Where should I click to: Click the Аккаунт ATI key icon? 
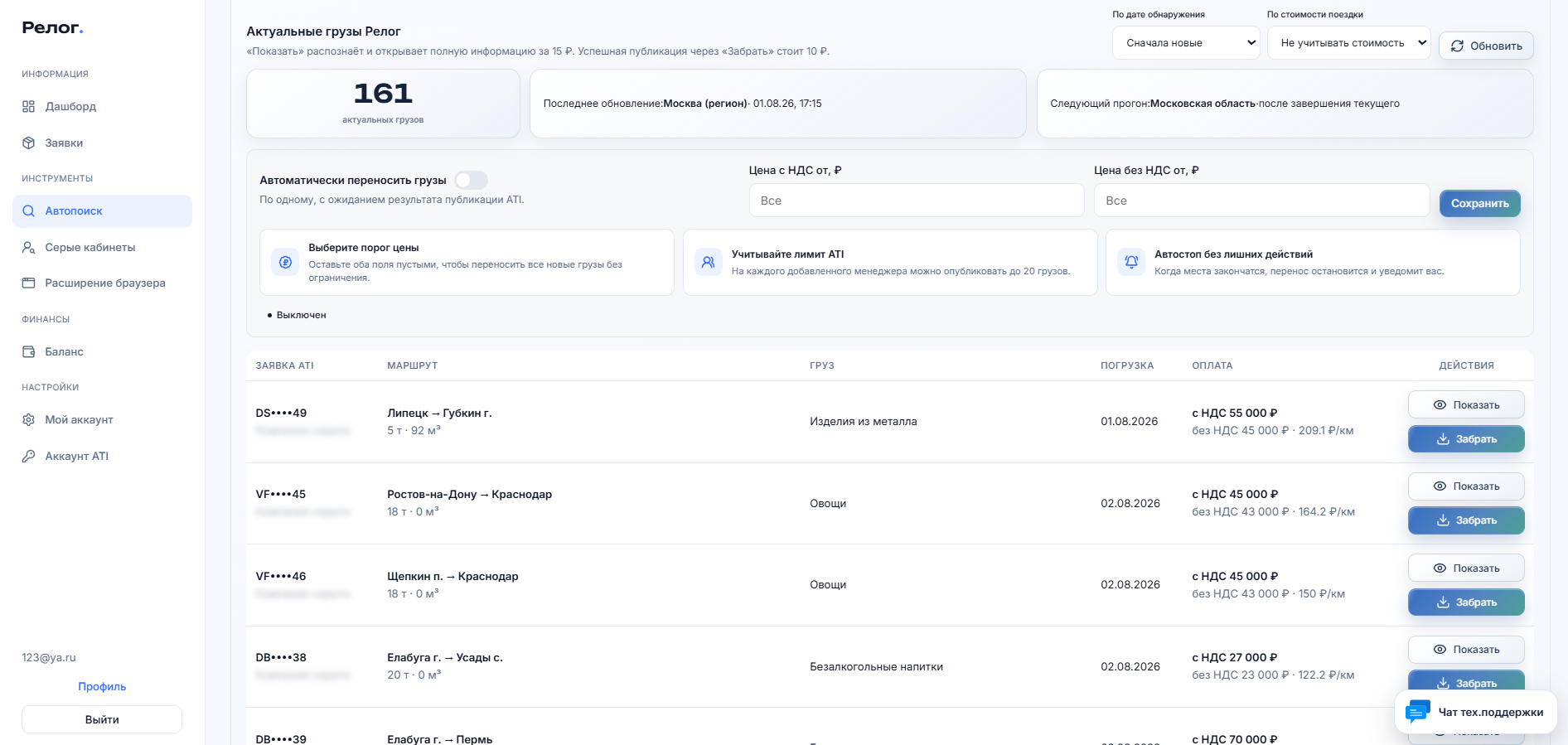(x=28, y=457)
